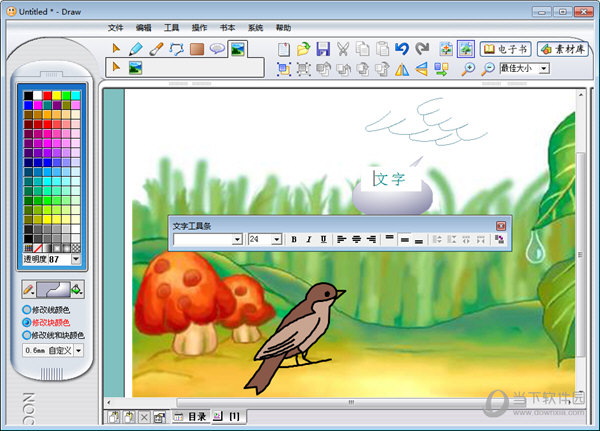Pick the yellow swatch in the palette's top row
The width and height of the screenshot is (600, 431).
[x=57, y=95]
